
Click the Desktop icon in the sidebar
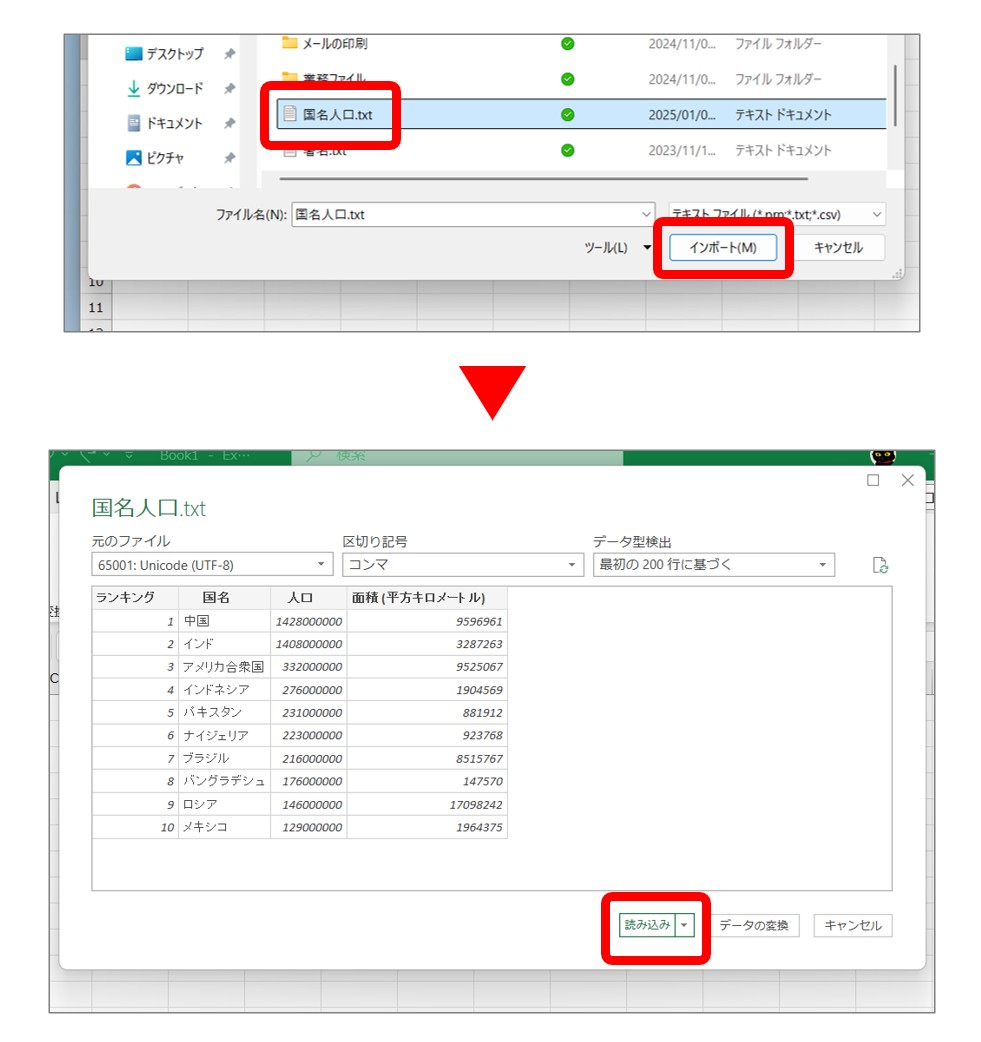(x=134, y=54)
